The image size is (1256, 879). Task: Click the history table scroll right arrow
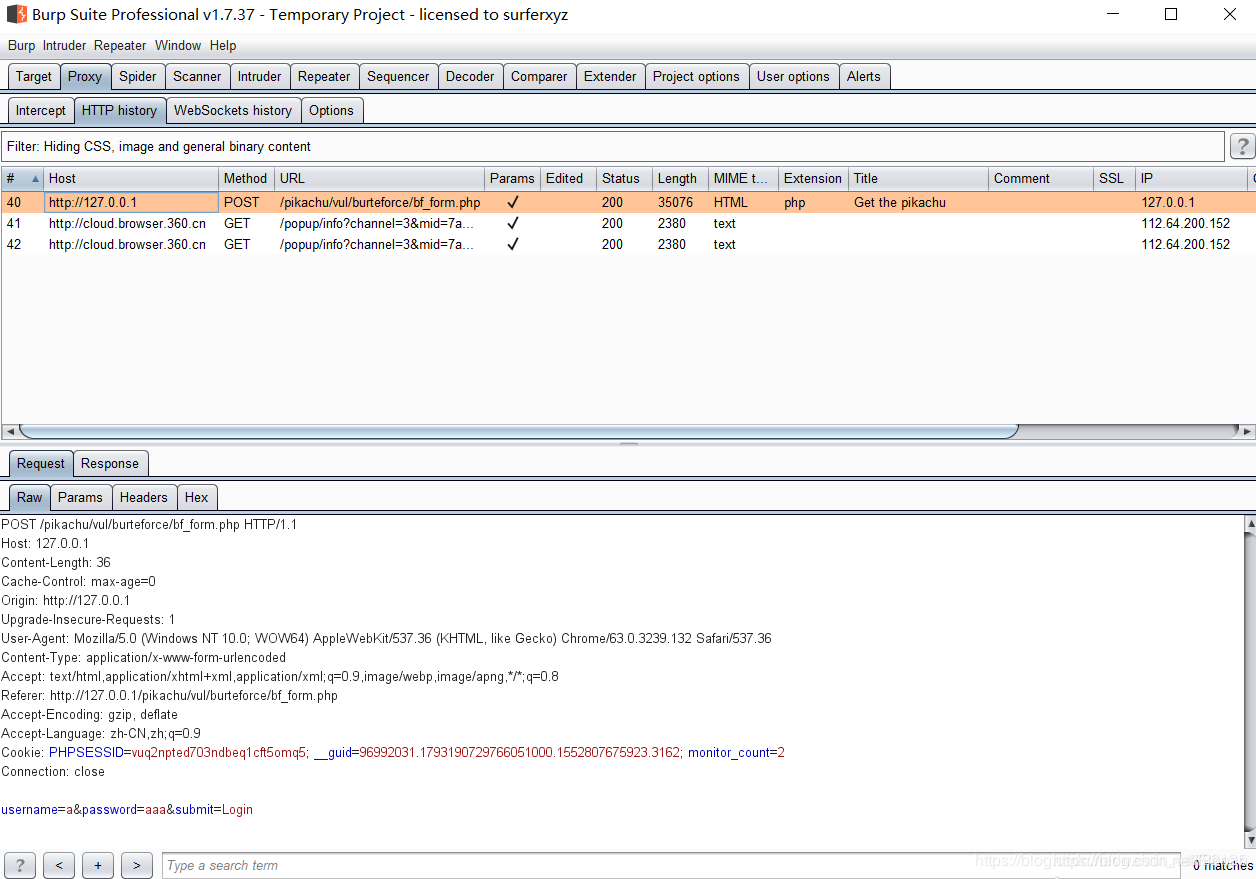[x=1247, y=431]
